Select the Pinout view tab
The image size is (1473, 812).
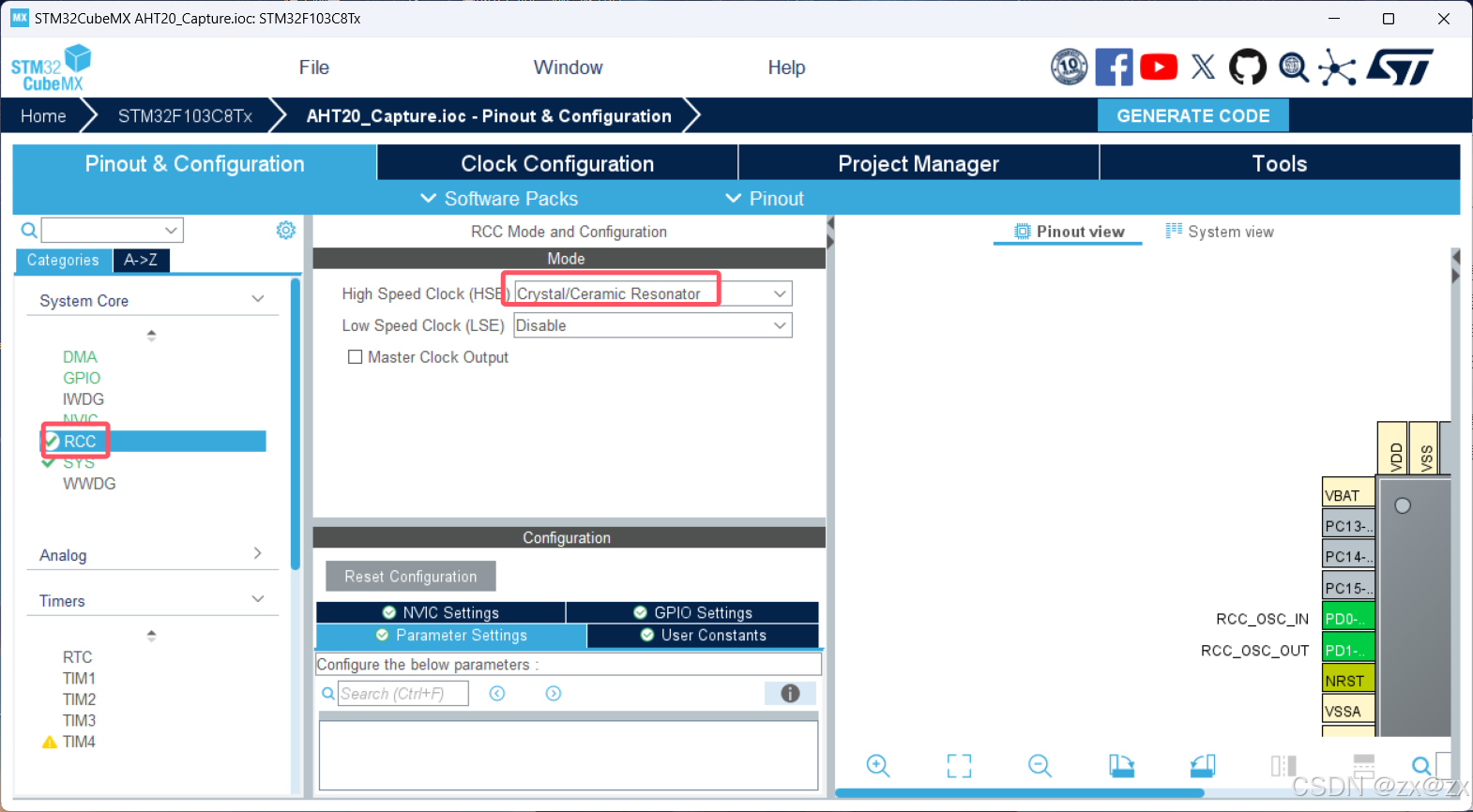tap(1069, 232)
